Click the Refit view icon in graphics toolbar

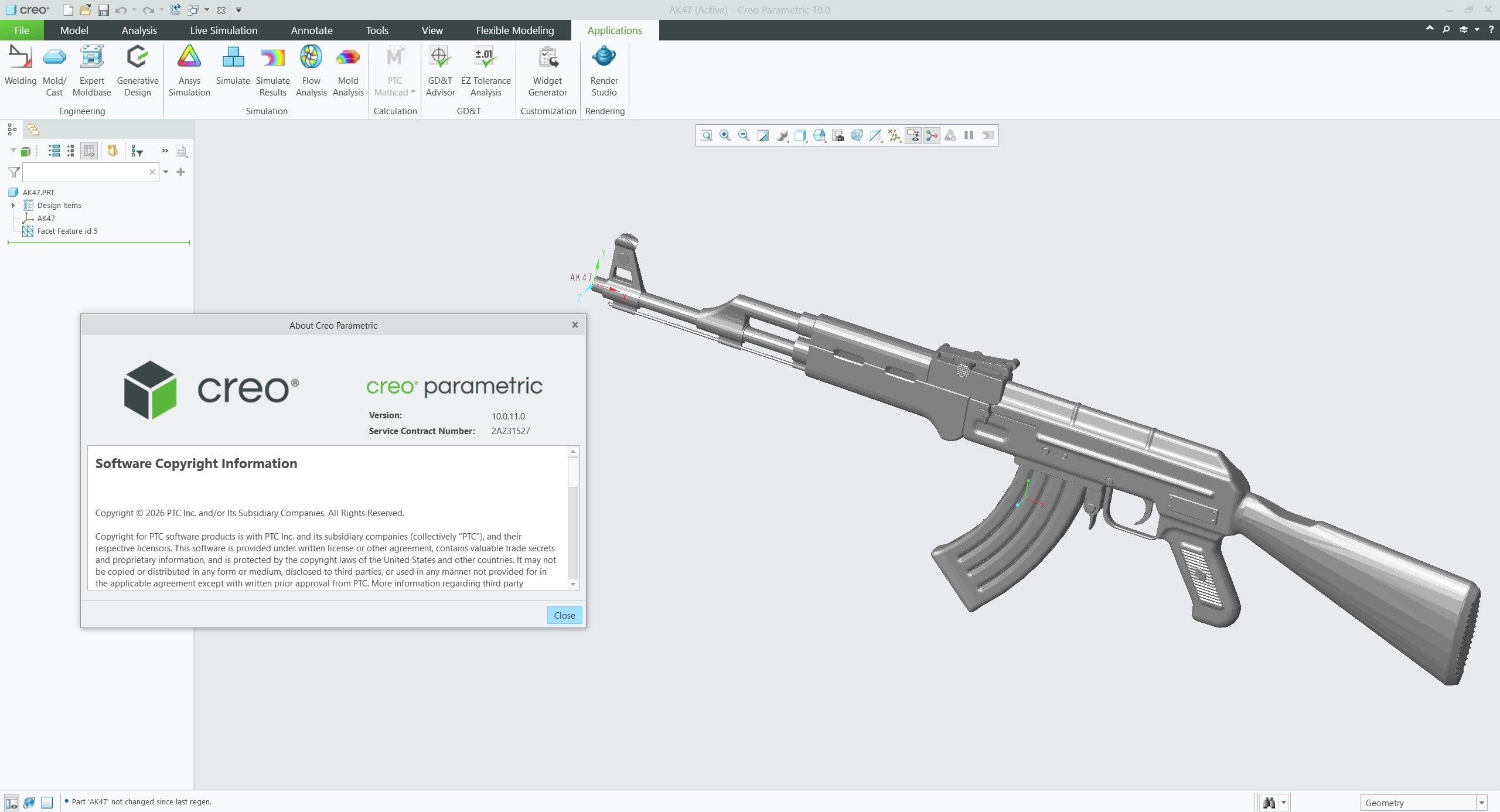(x=707, y=135)
